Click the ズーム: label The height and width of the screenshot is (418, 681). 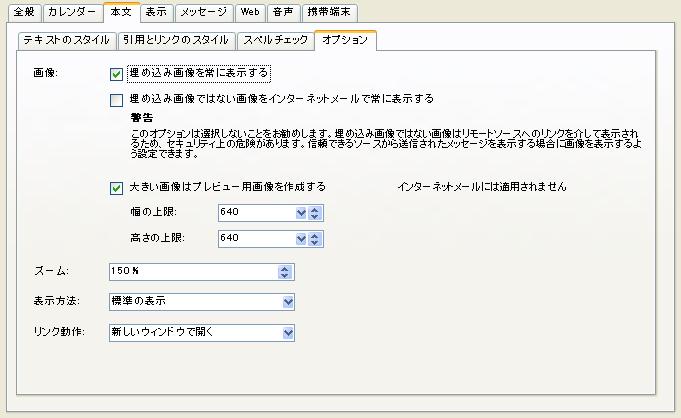click(x=51, y=271)
